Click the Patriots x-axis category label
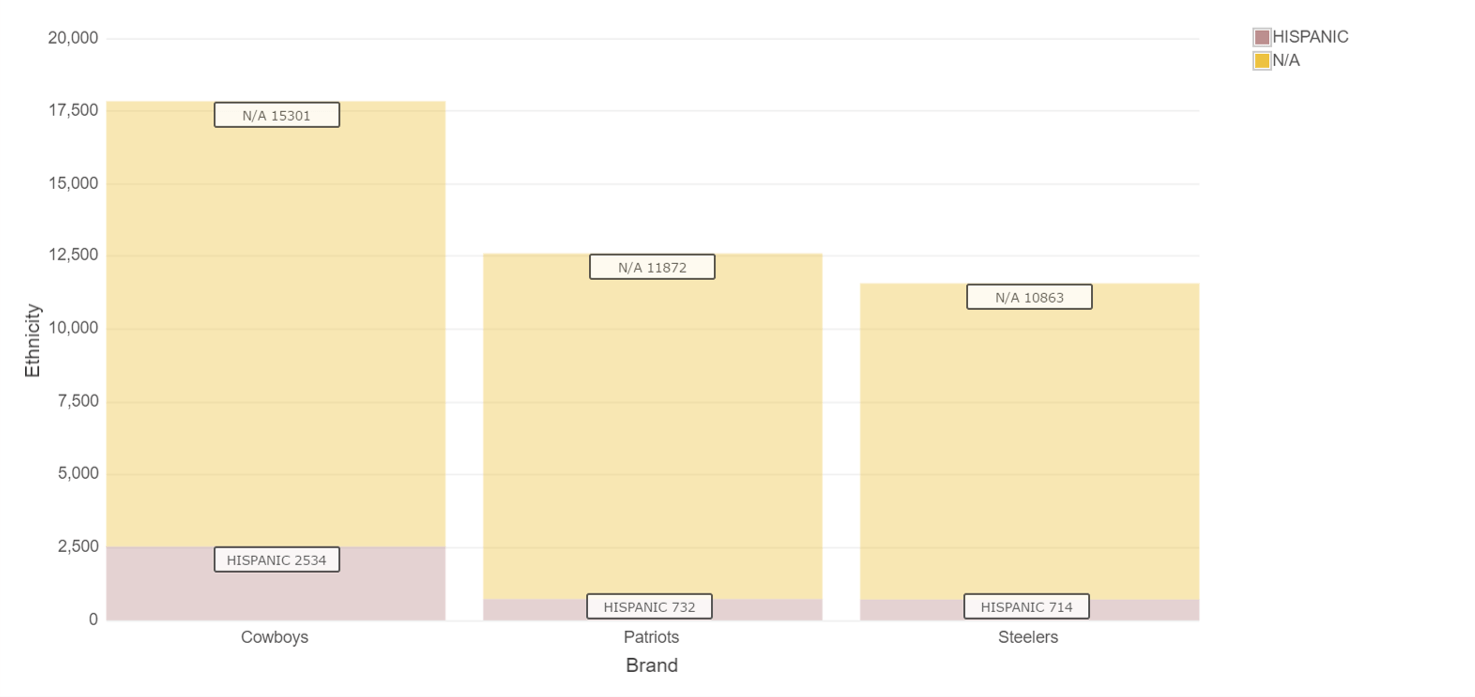Viewport: 1475px width, 697px height. click(651, 637)
